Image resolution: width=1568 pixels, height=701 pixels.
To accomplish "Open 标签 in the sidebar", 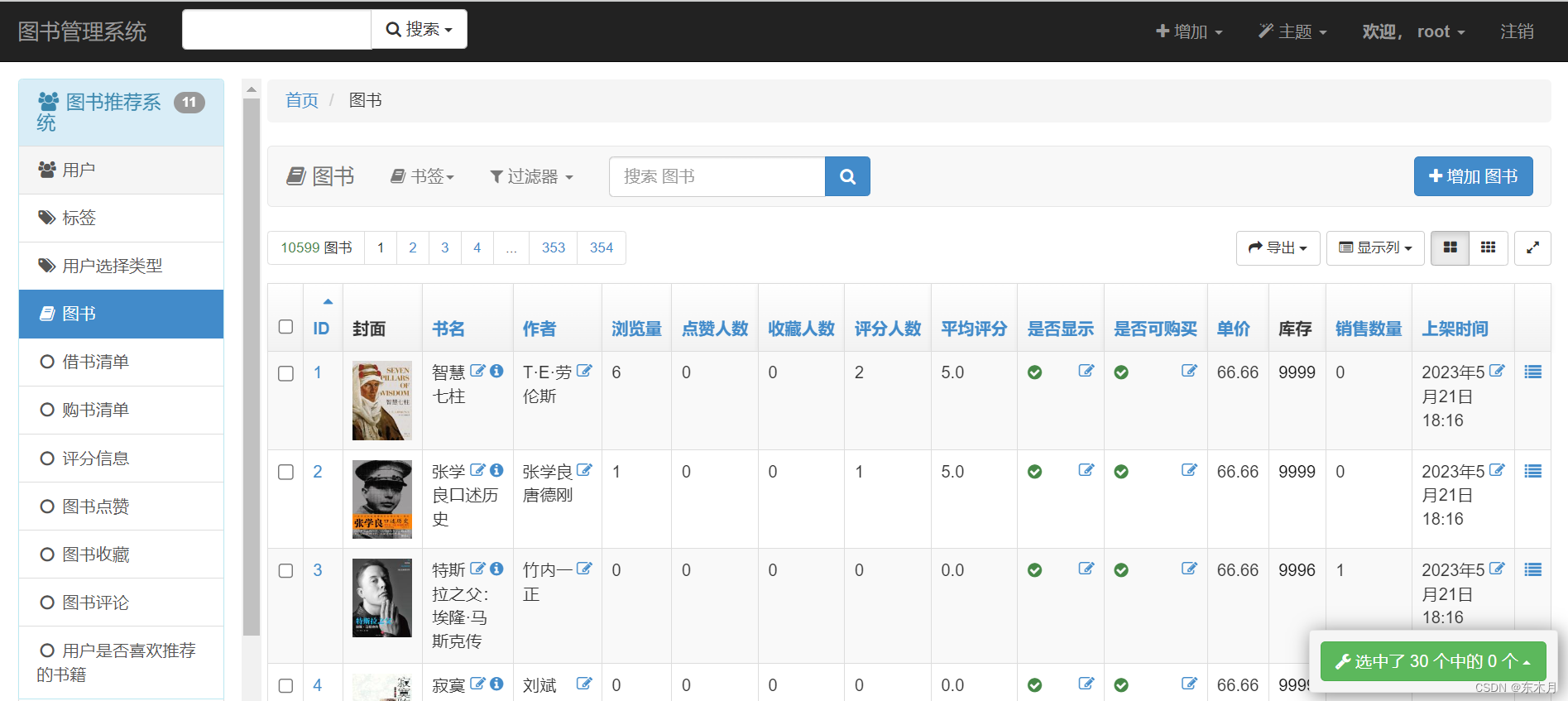I will [x=121, y=218].
